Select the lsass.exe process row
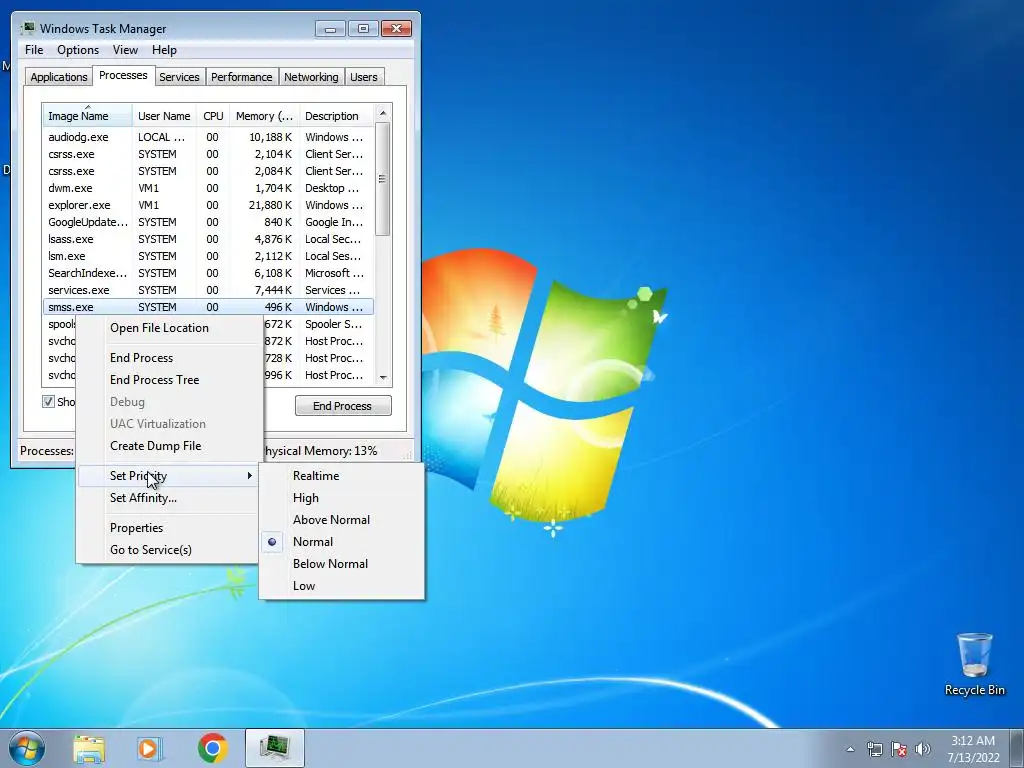Viewport: 1024px width, 768px height. [208, 239]
